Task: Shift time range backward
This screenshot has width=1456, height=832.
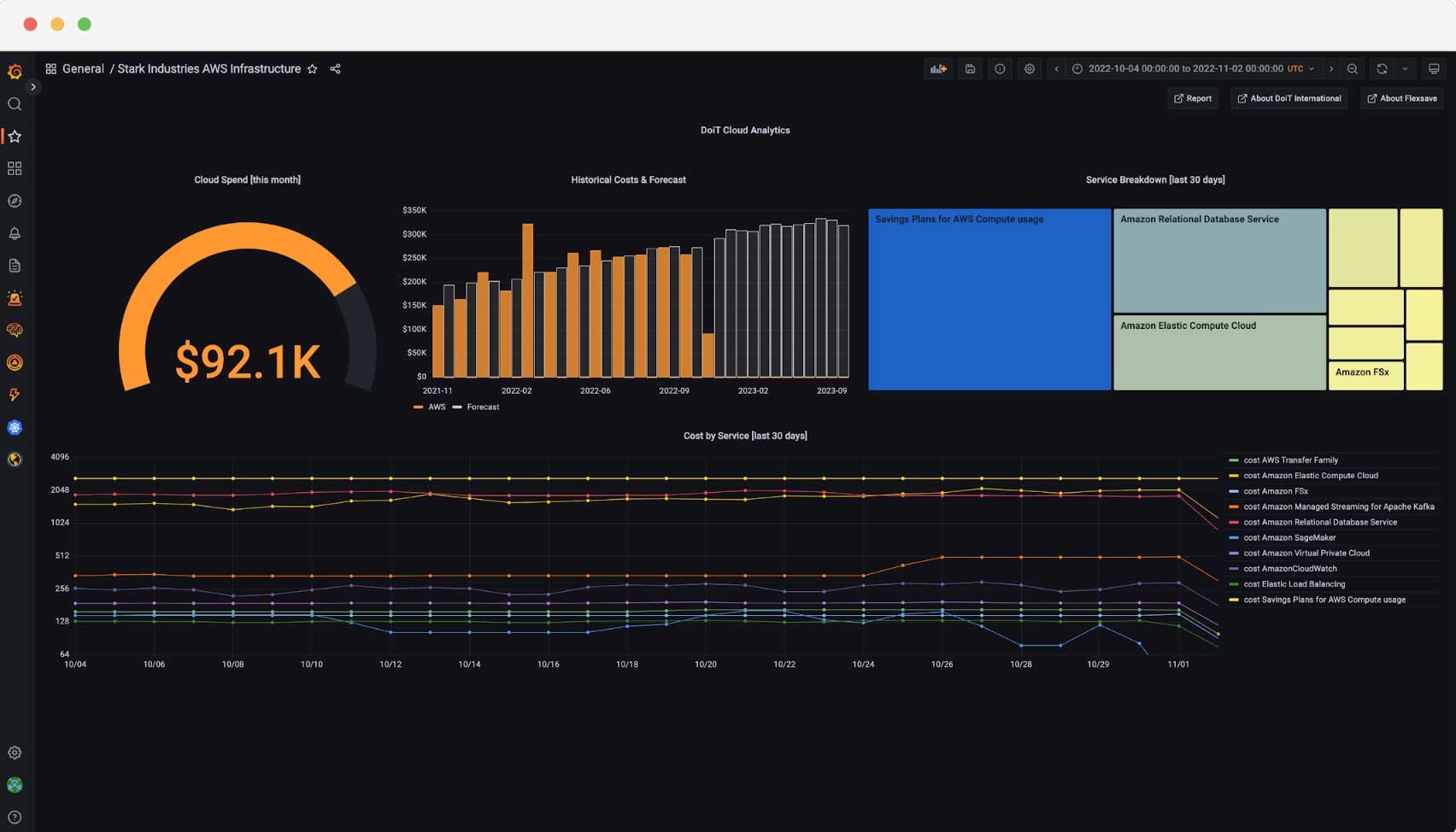Action: point(1056,69)
